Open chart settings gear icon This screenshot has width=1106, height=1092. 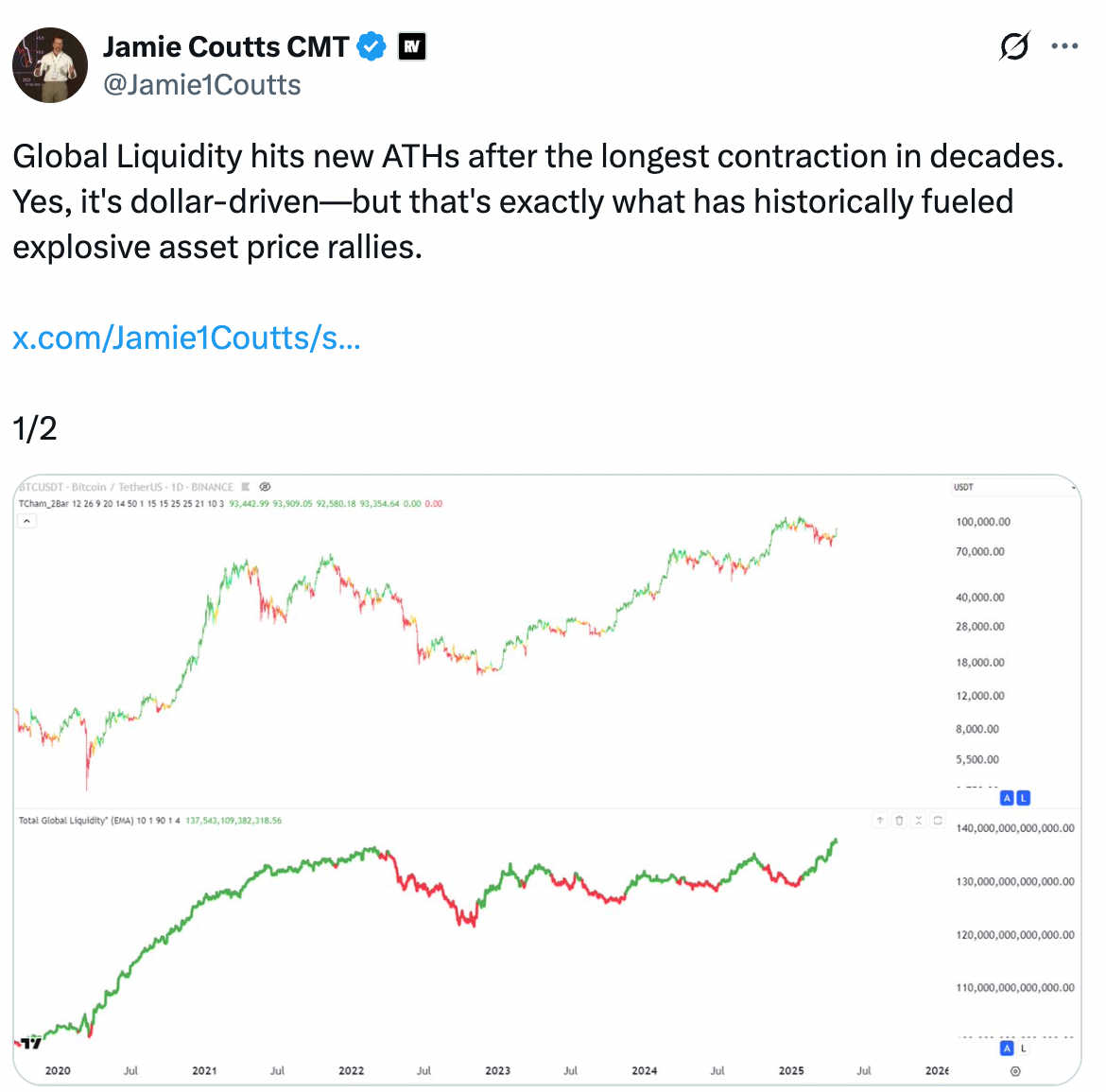1015,1071
